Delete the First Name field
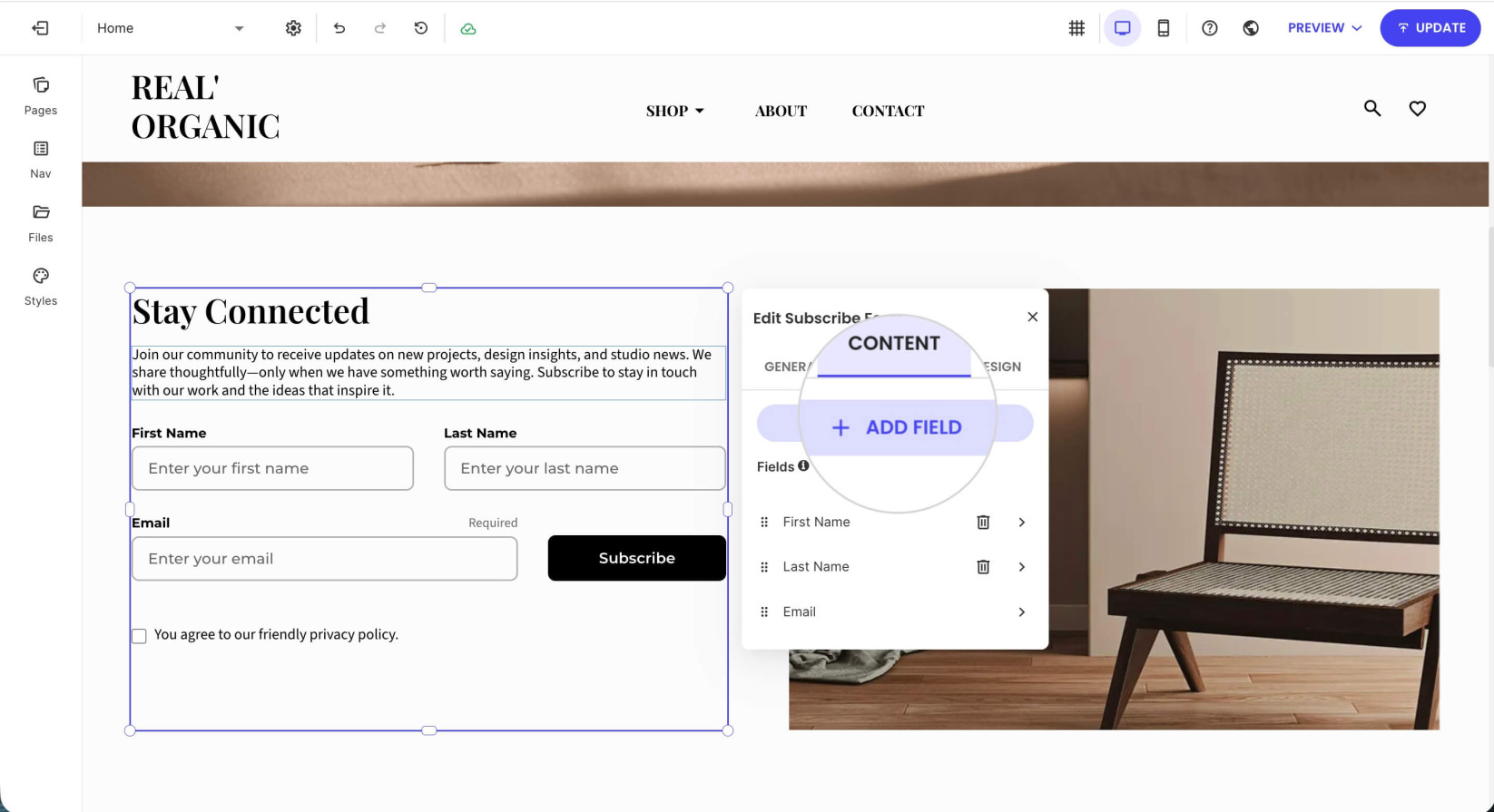Viewport: 1494px width, 812px height. [x=983, y=523]
